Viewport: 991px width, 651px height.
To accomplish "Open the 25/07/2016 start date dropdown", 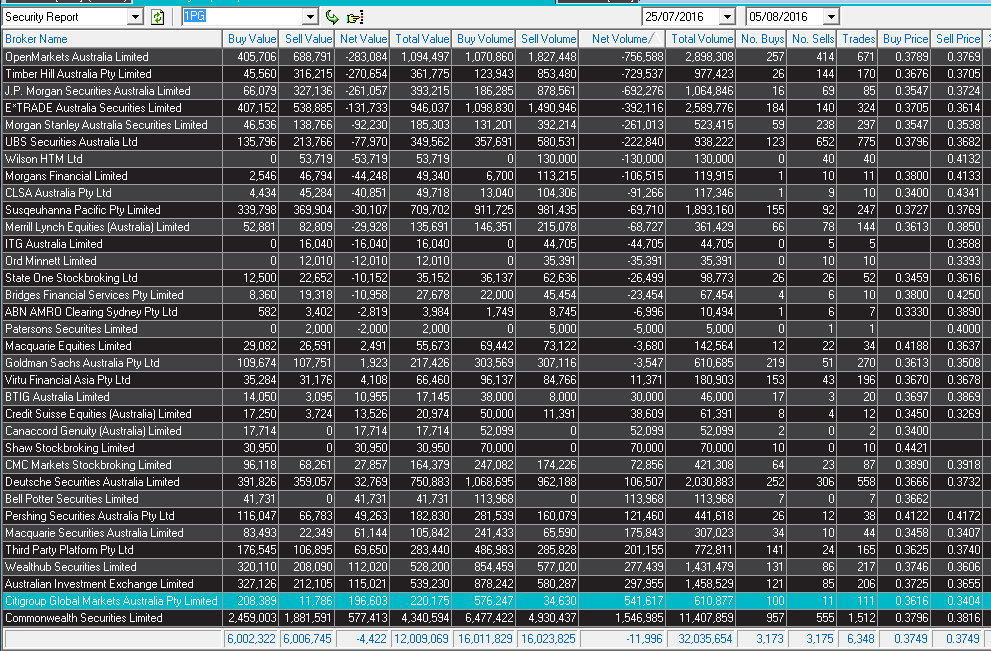I will (x=727, y=17).
